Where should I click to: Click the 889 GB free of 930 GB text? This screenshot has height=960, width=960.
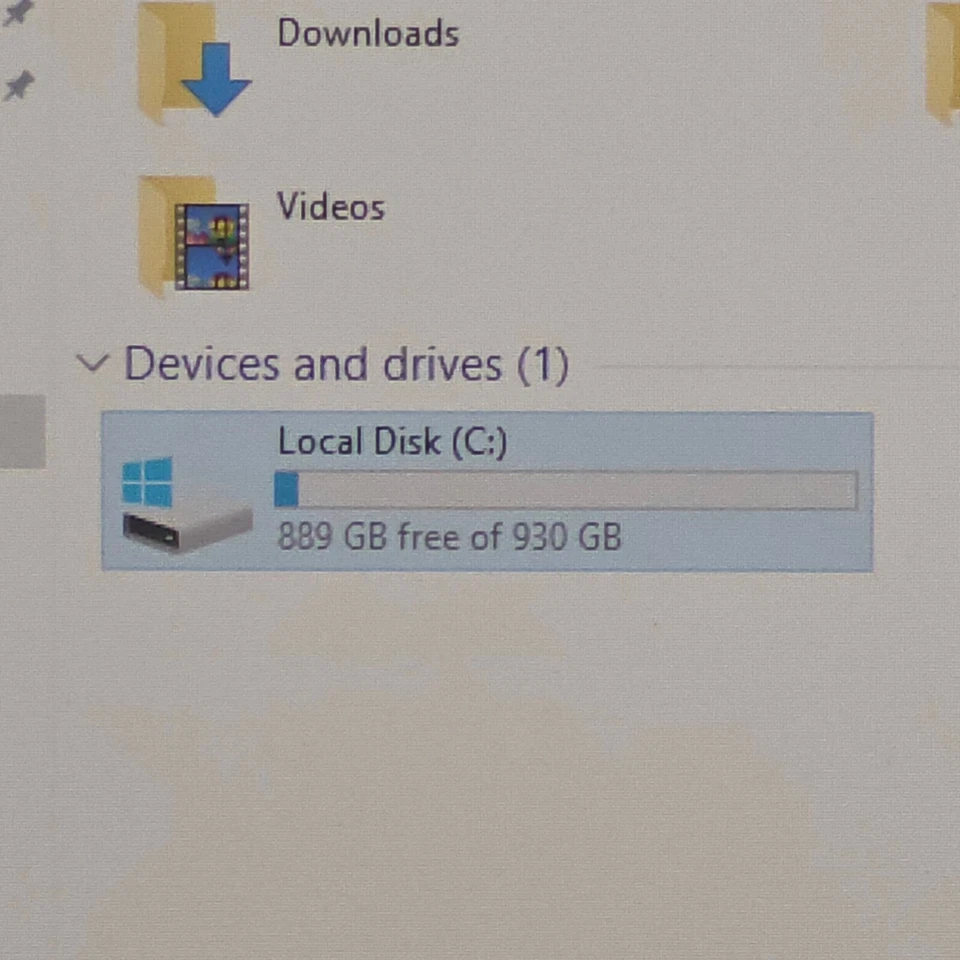pyautogui.click(x=449, y=537)
